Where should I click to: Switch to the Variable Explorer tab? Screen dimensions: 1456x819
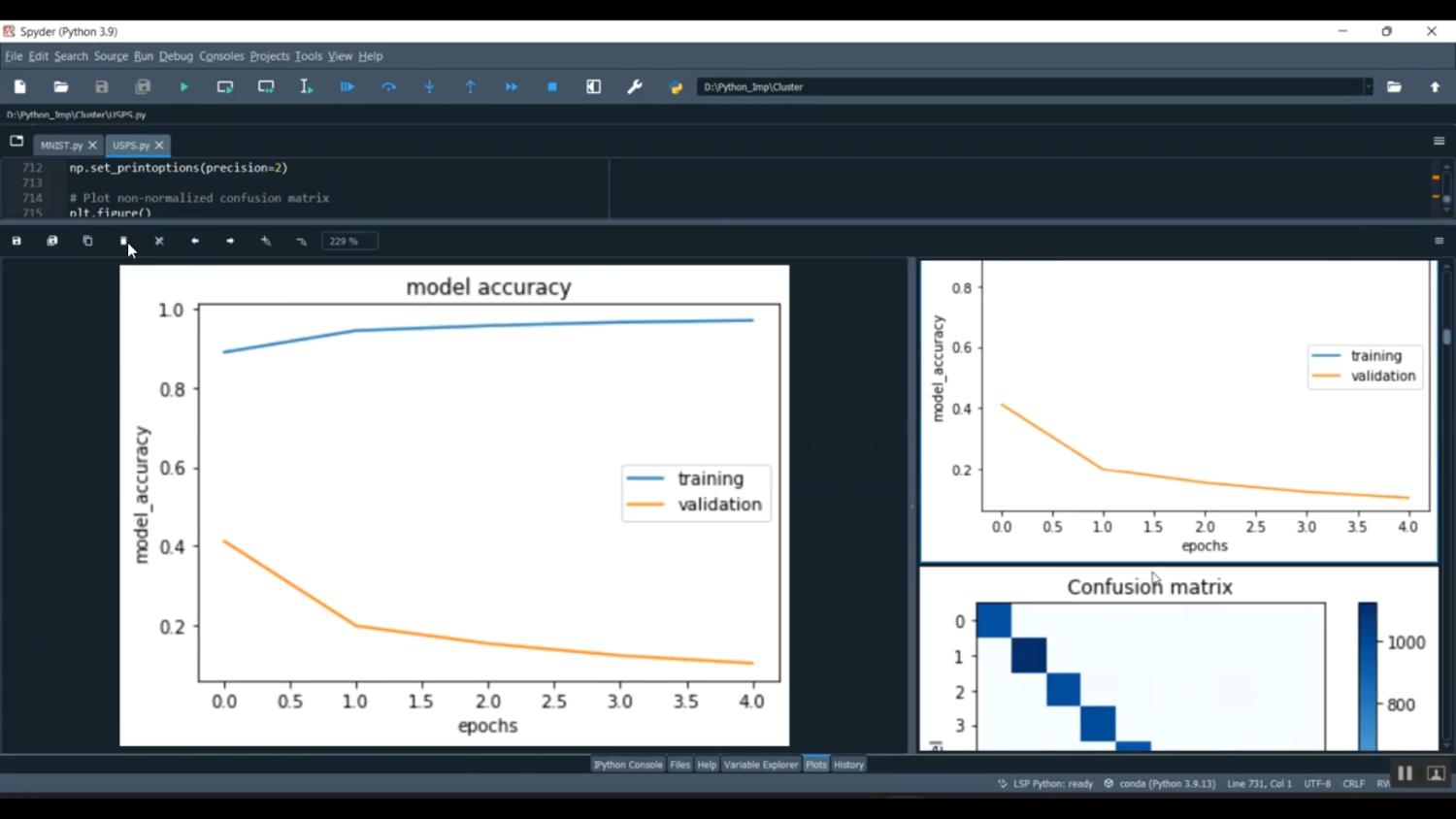(x=760, y=765)
